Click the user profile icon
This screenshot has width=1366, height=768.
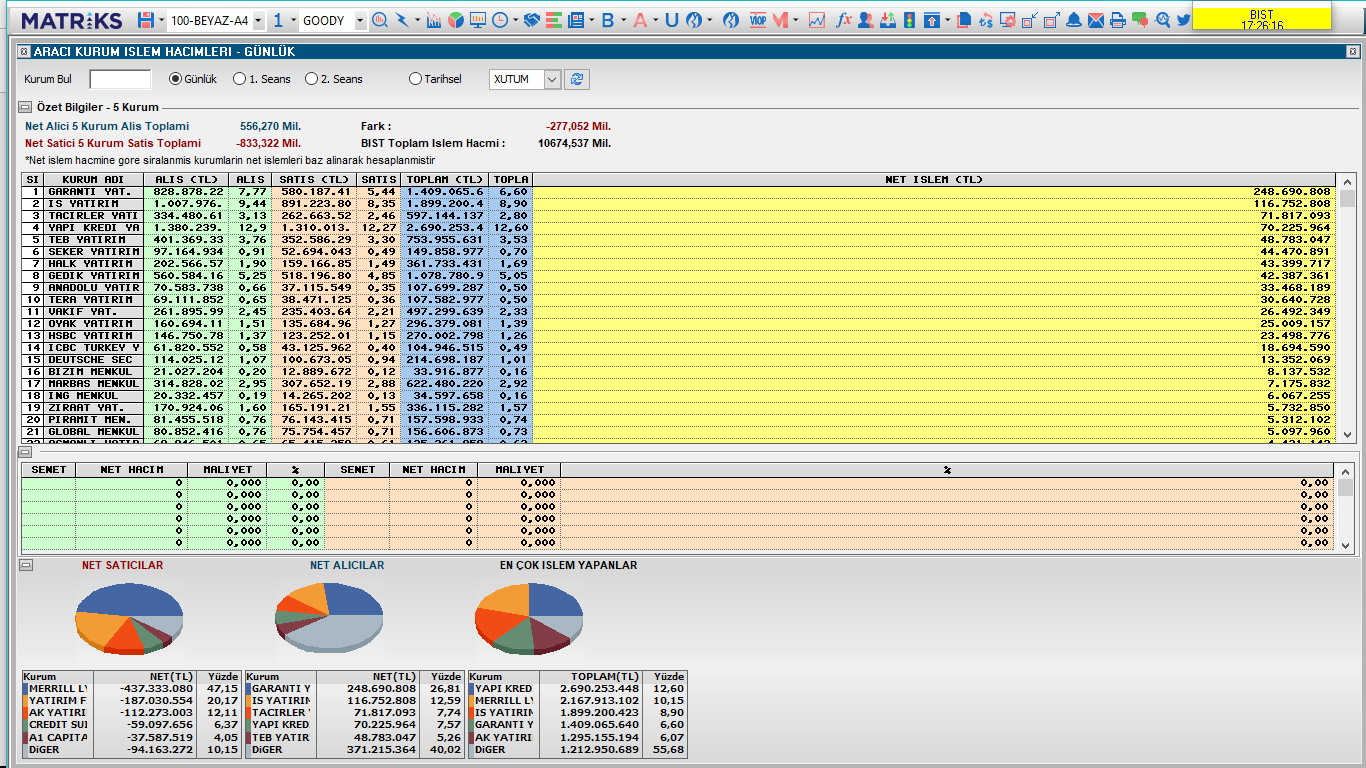pyautogui.click(x=866, y=20)
